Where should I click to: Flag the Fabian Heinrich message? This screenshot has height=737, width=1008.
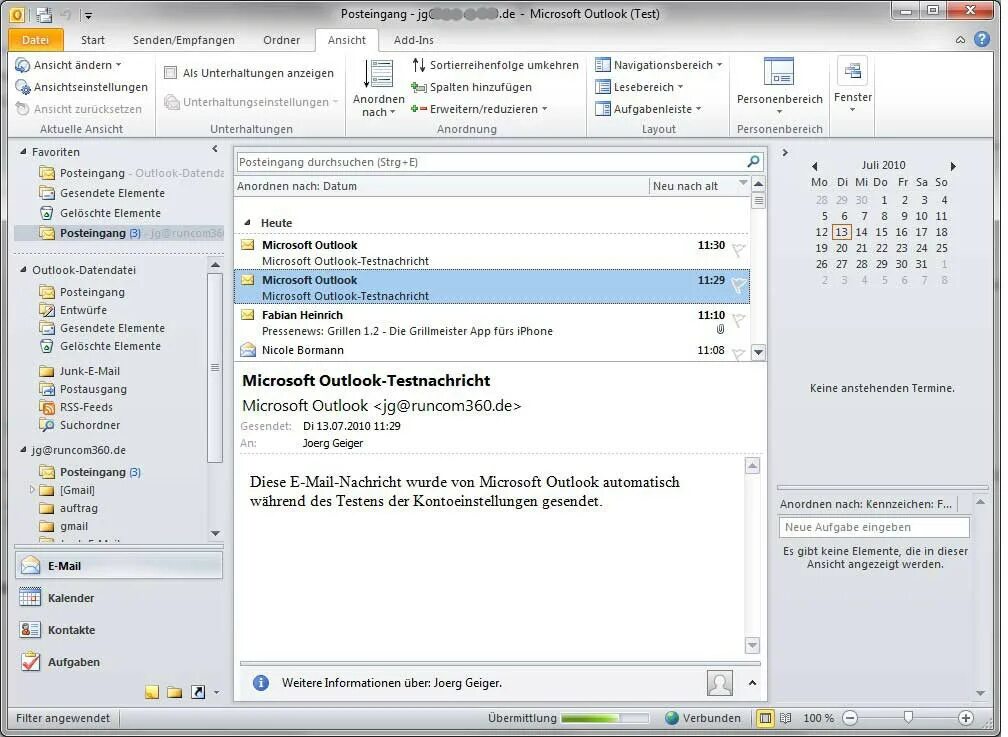point(739,320)
